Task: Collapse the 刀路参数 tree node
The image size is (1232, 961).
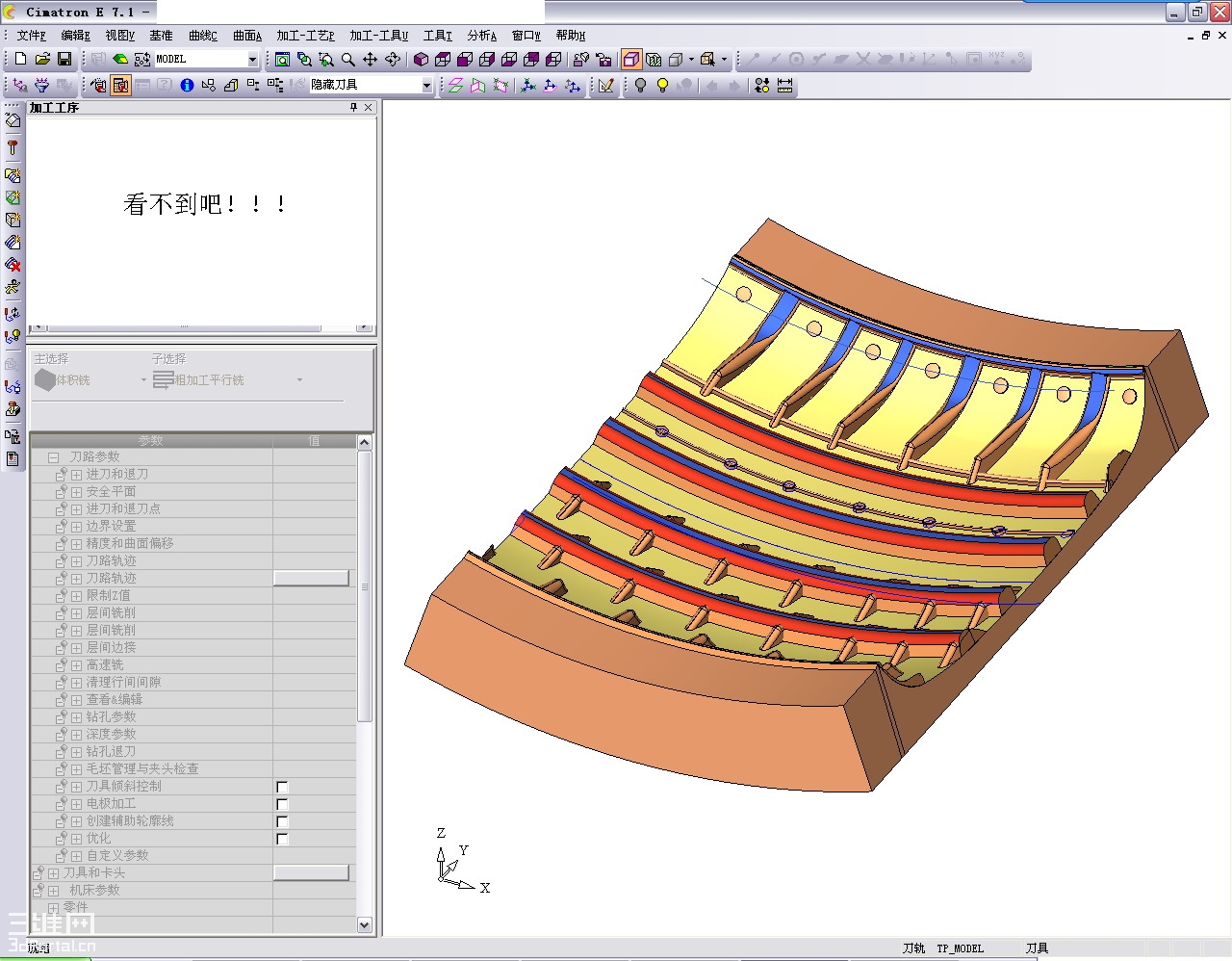Action: tap(53, 457)
